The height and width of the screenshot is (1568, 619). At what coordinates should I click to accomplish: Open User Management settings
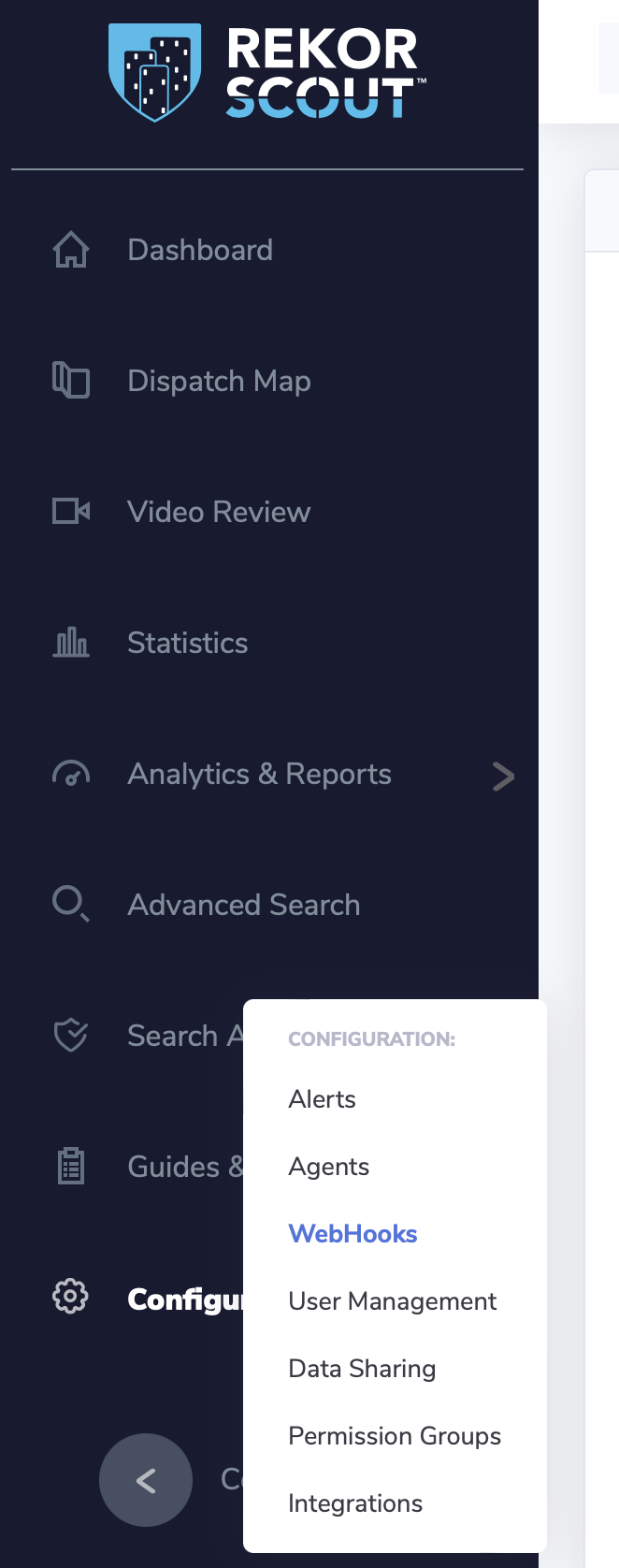tap(392, 1300)
